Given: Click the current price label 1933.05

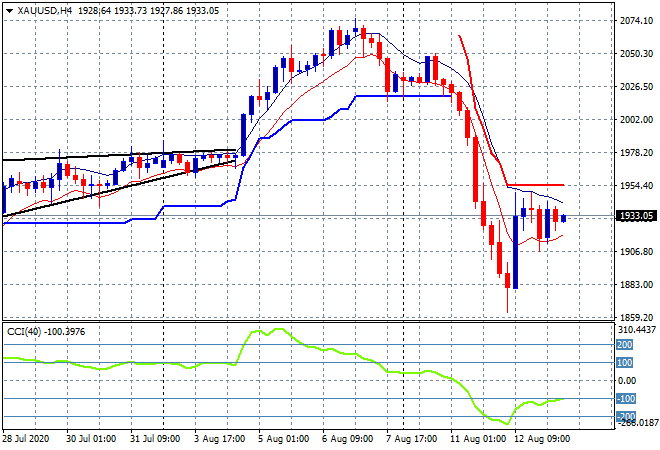Looking at the screenshot, I should (636, 216).
